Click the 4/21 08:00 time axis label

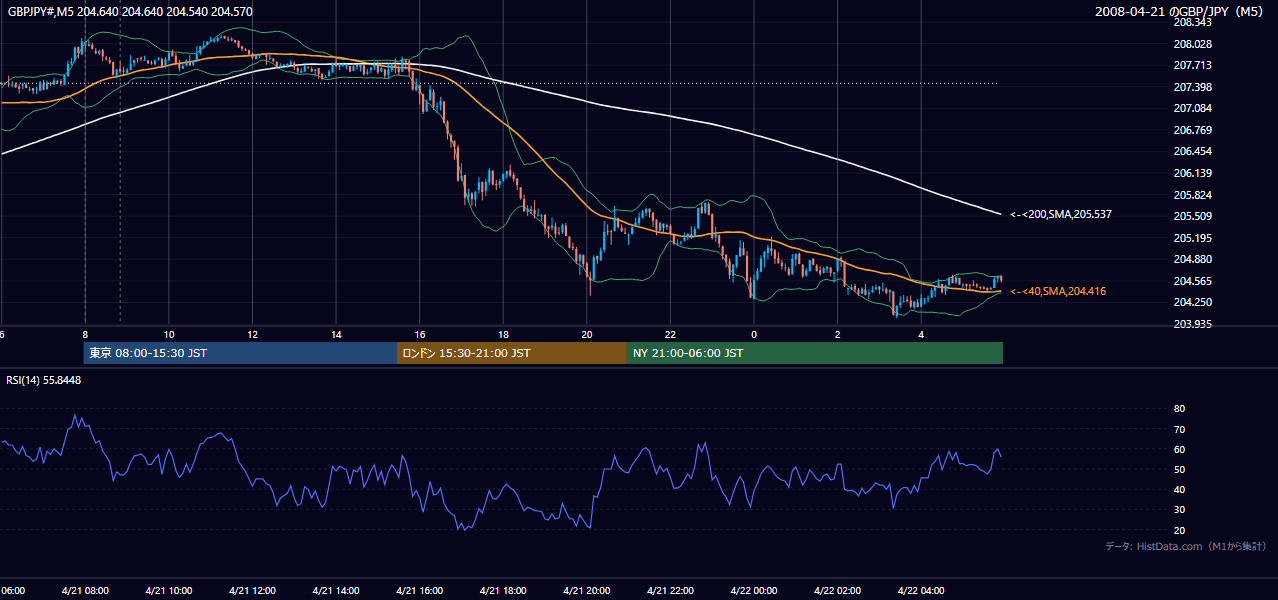click(85, 590)
